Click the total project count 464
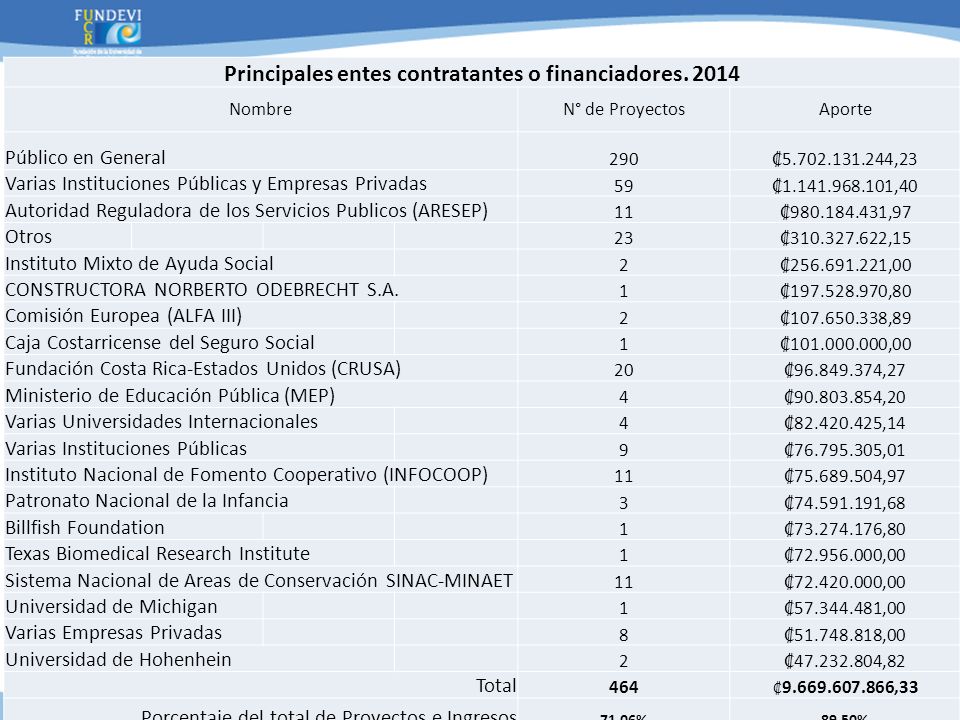The height and width of the screenshot is (720, 960). coord(623,687)
